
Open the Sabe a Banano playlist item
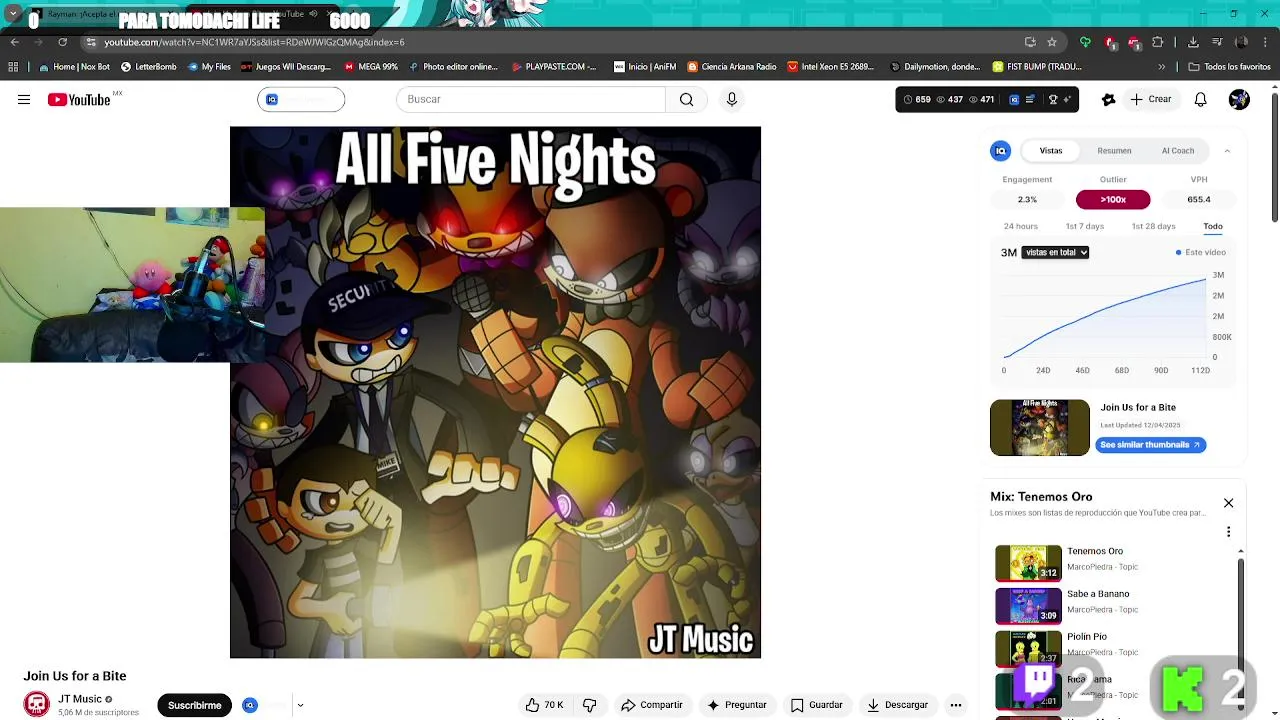click(1115, 605)
